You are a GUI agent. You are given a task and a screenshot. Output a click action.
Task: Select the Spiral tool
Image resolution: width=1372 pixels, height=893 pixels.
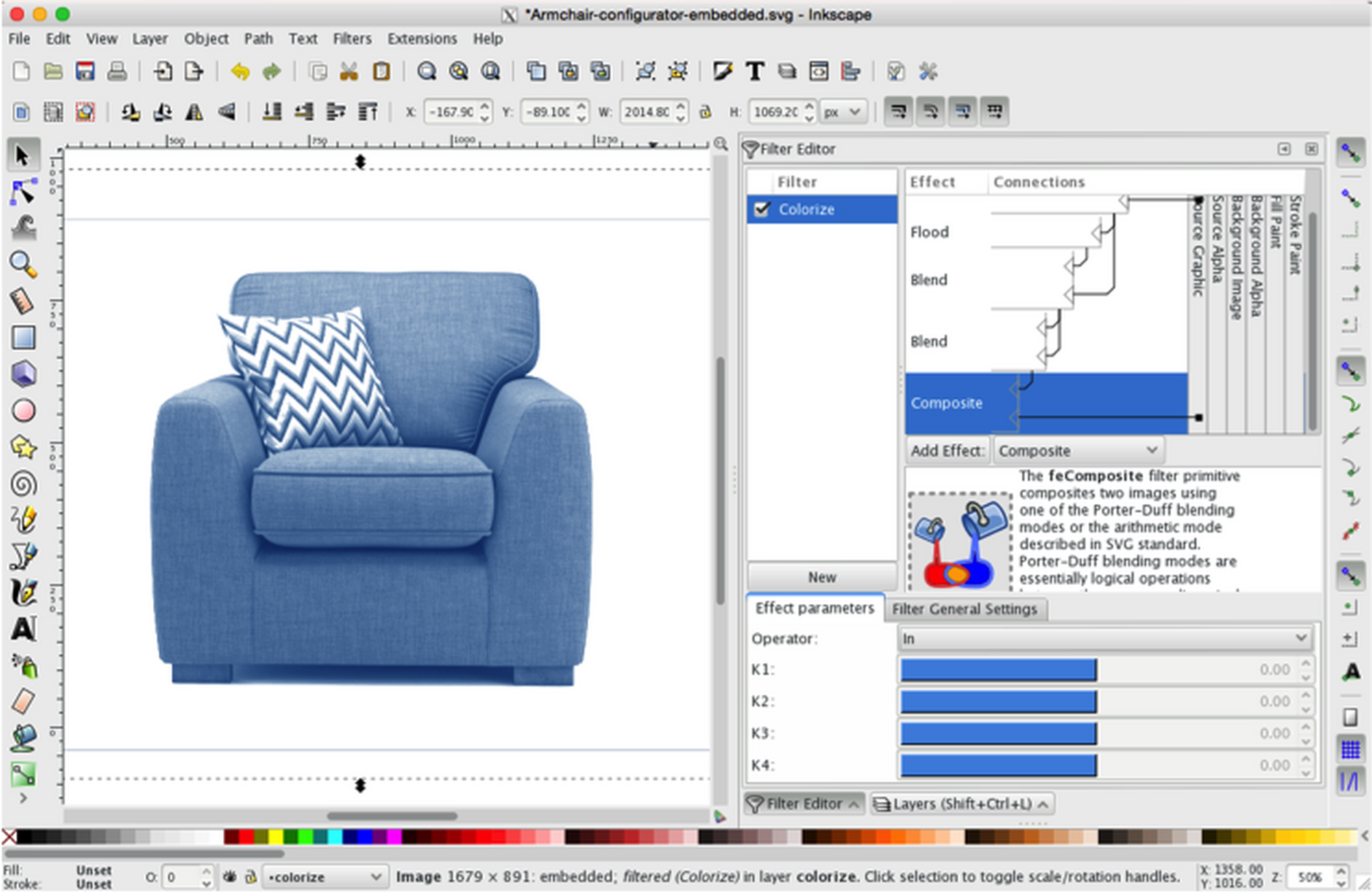coord(23,484)
